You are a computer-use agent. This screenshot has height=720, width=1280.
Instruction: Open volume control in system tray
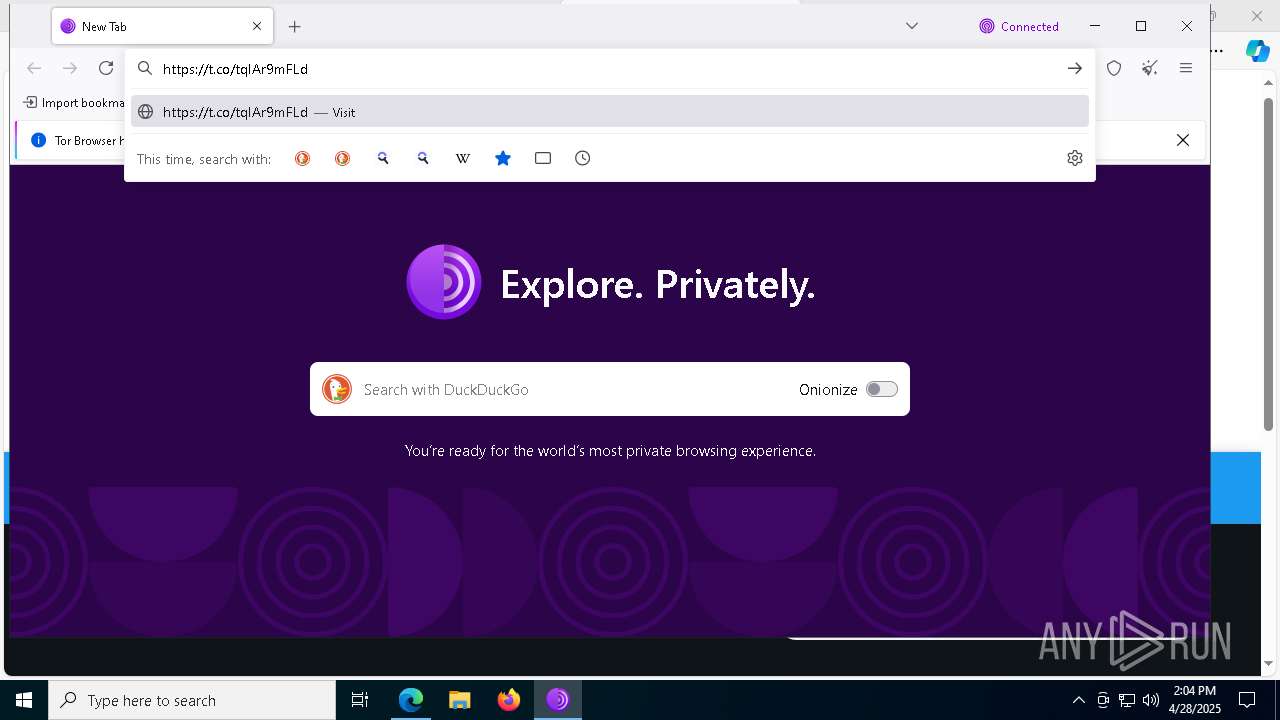[x=1151, y=700]
